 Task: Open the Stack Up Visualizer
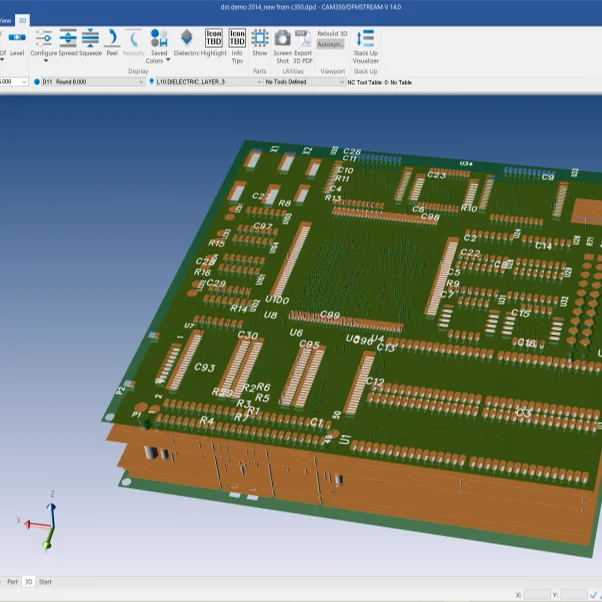(x=366, y=38)
